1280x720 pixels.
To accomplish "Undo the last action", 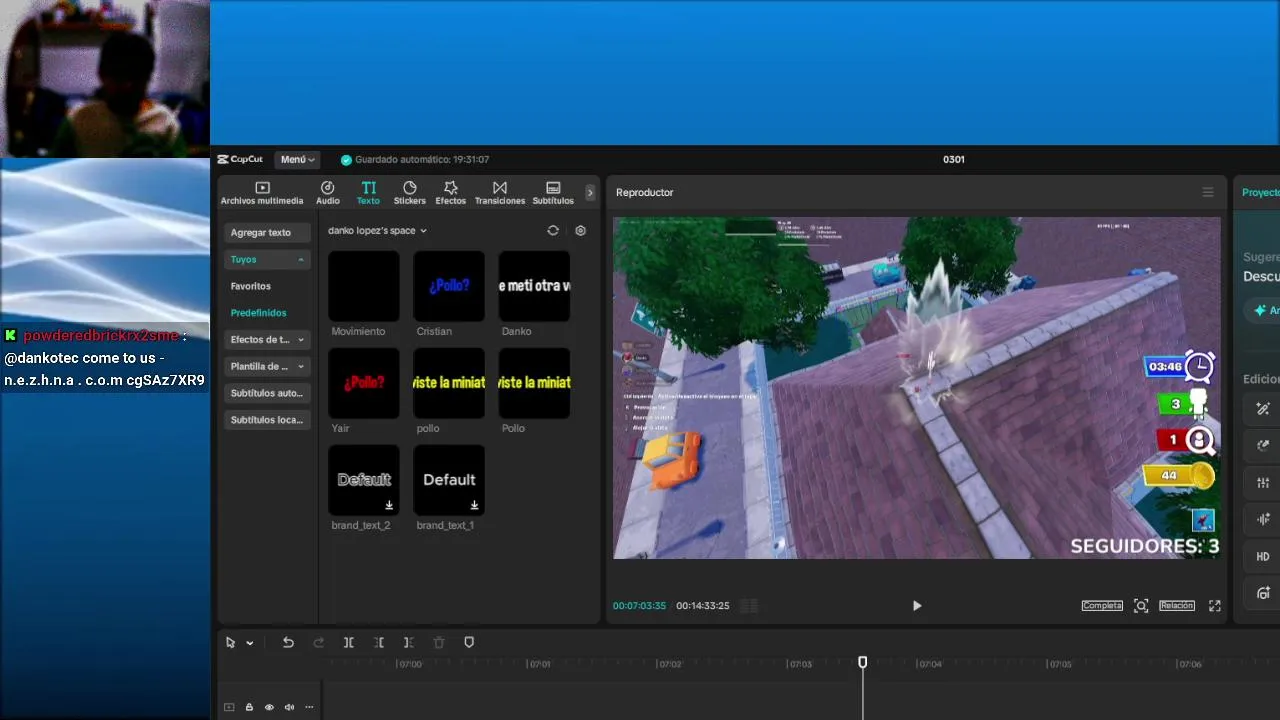I will click(288, 642).
